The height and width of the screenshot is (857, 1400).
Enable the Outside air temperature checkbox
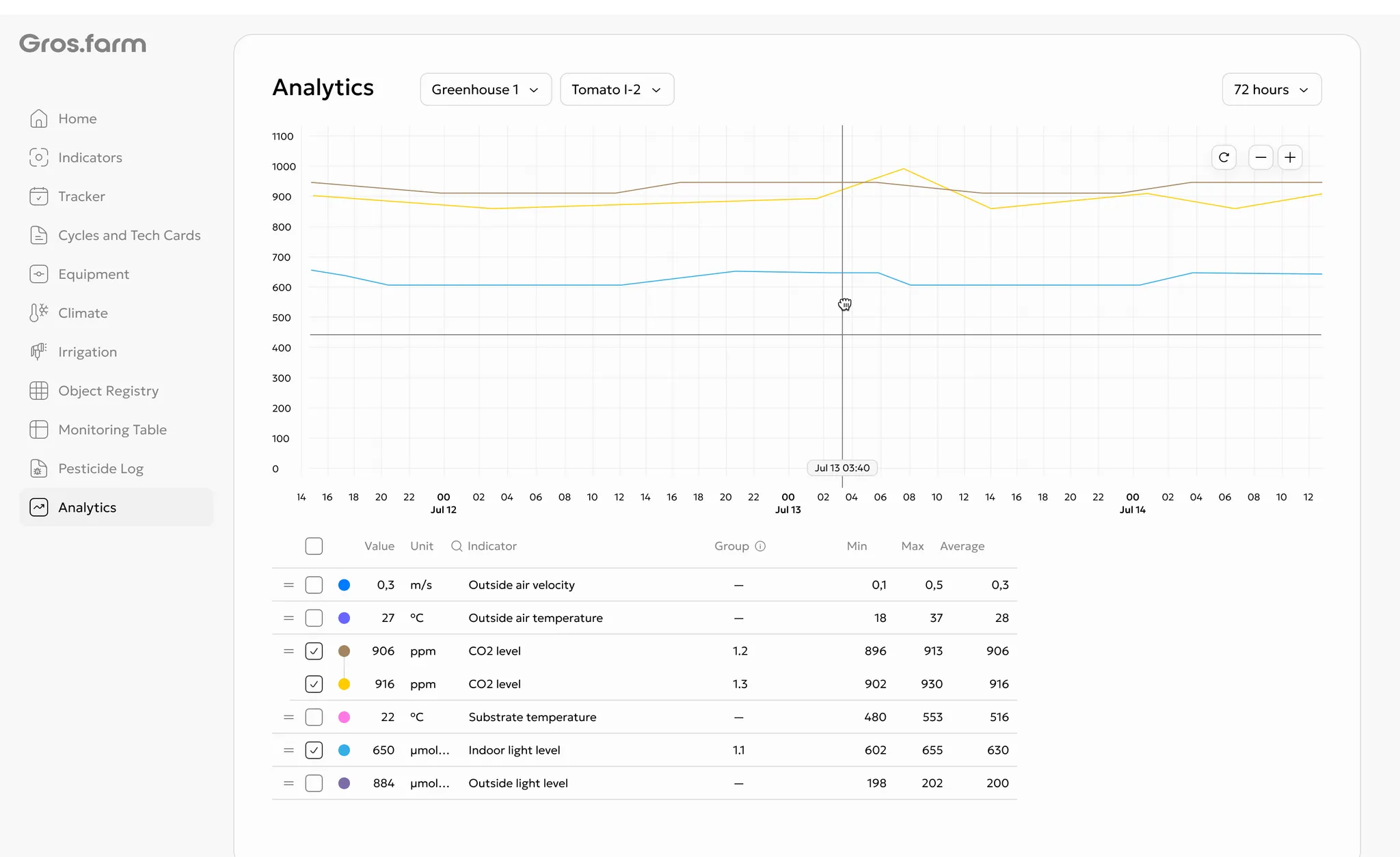tap(314, 618)
